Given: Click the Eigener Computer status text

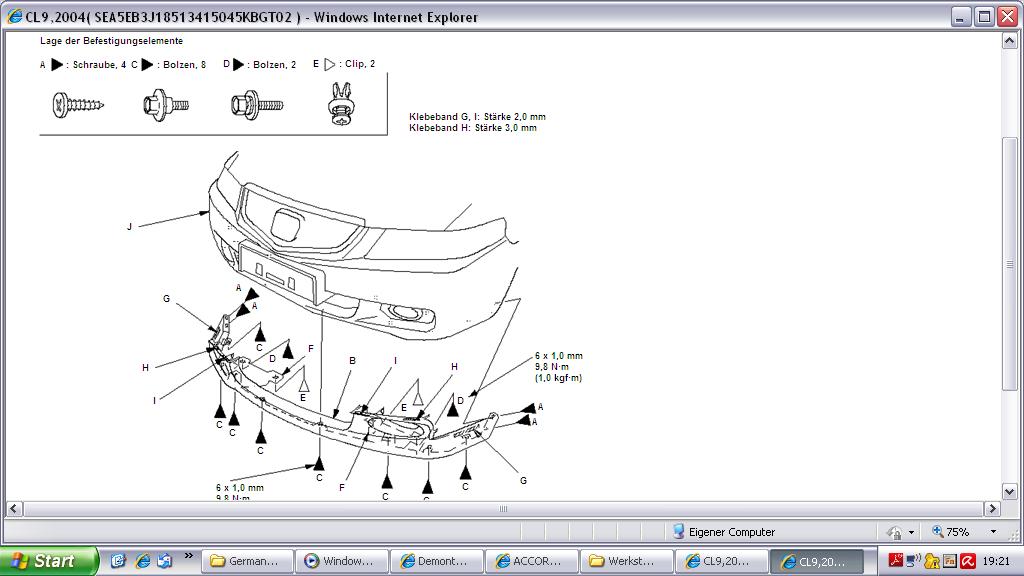Looking at the screenshot, I should (731, 532).
